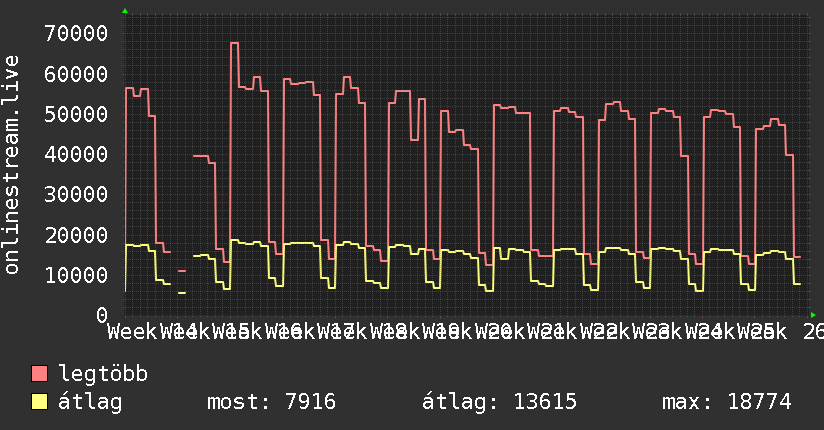Click the átlag legend label beside yellow swatch
Screen dimensions: 824x430
click(90, 402)
